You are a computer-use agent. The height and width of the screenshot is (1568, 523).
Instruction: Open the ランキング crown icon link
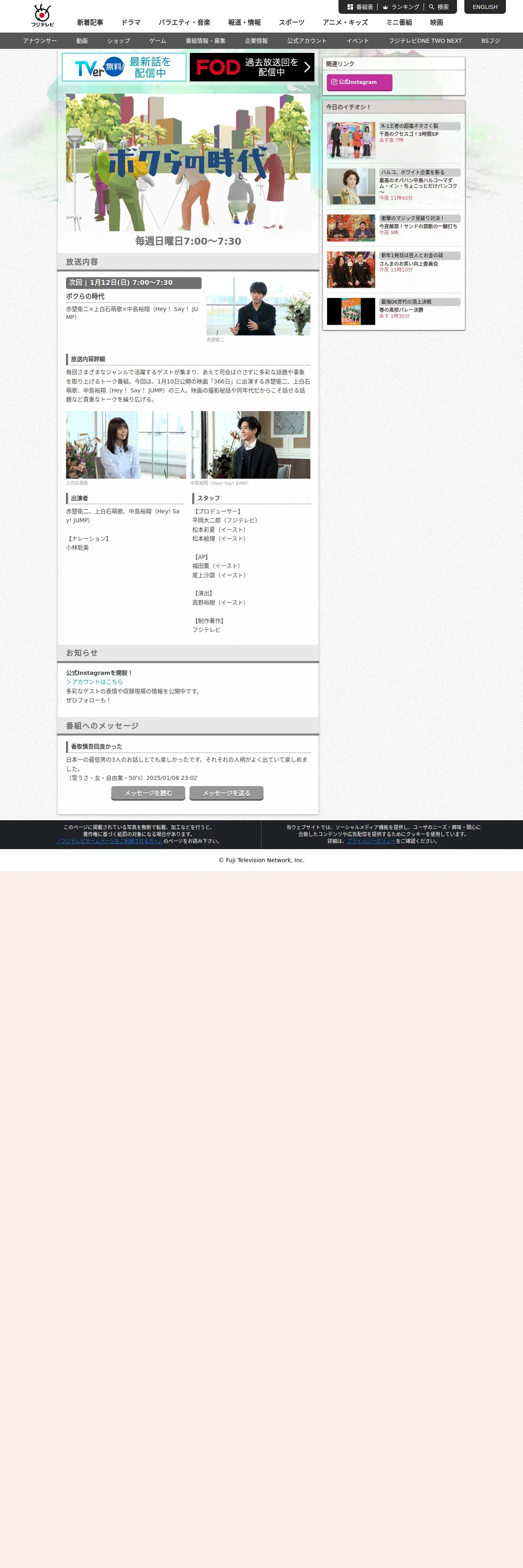(385, 7)
